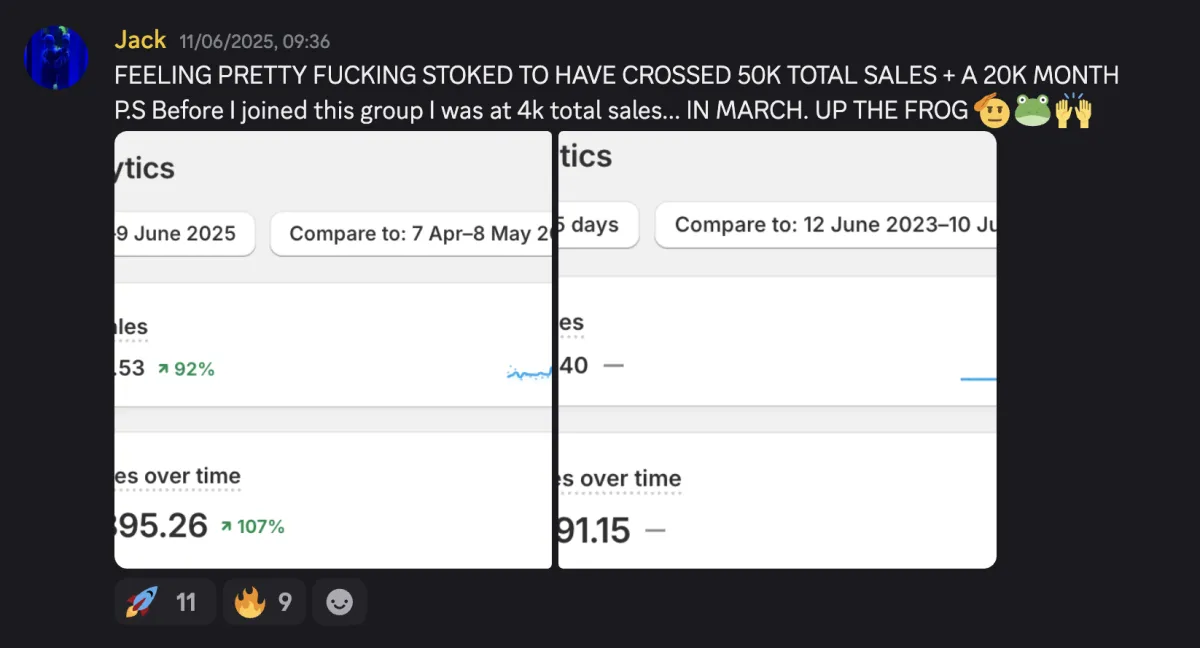Click the username Jack
The image size is (1200, 648).
(140, 40)
